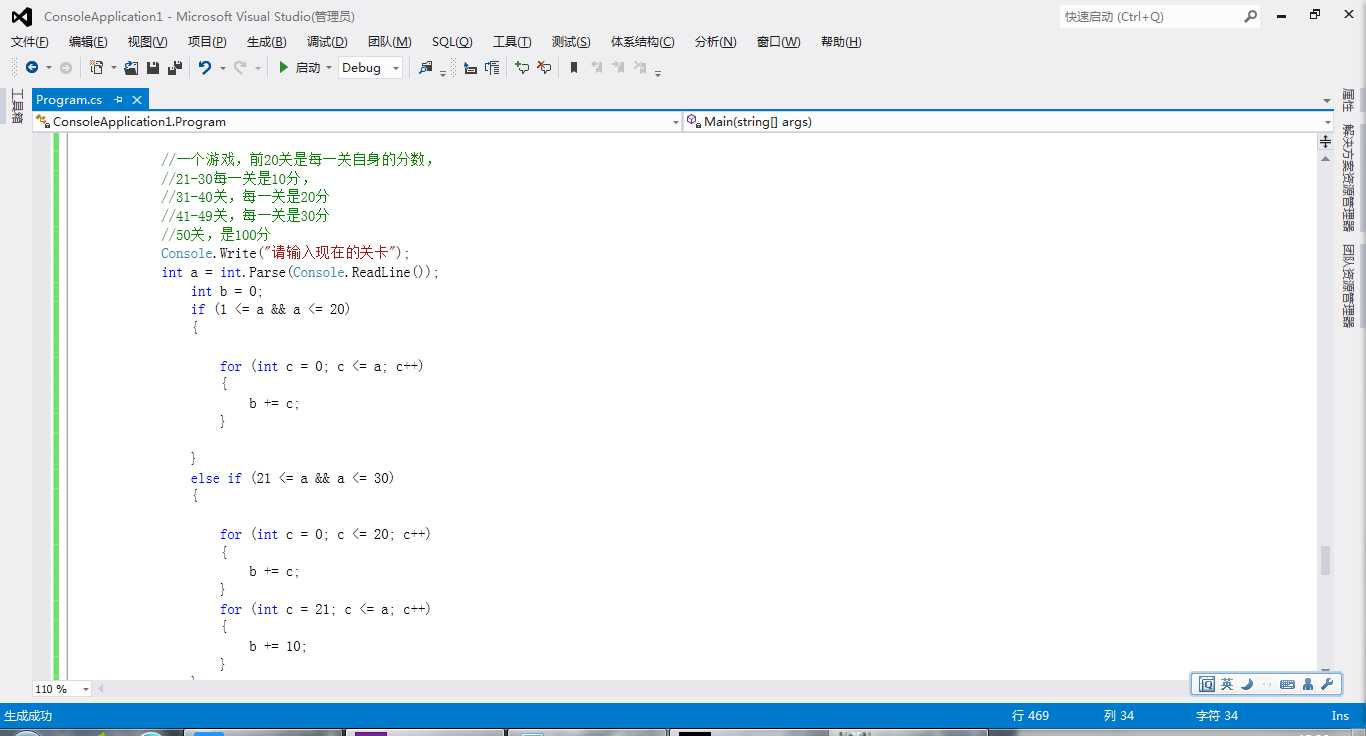Open the 团队(M) menu
Image resolution: width=1366 pixels, height=736 pixels.
389,42
